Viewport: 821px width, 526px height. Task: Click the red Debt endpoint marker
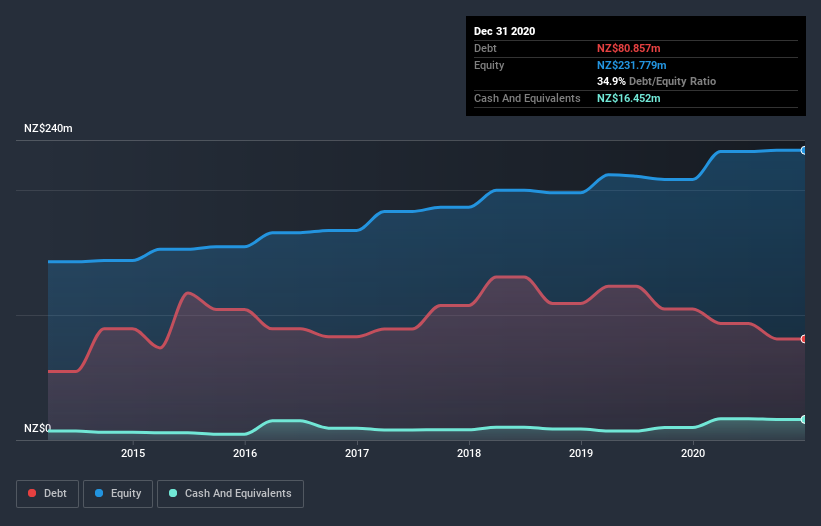pyautogui.click(x=803, y=339)
